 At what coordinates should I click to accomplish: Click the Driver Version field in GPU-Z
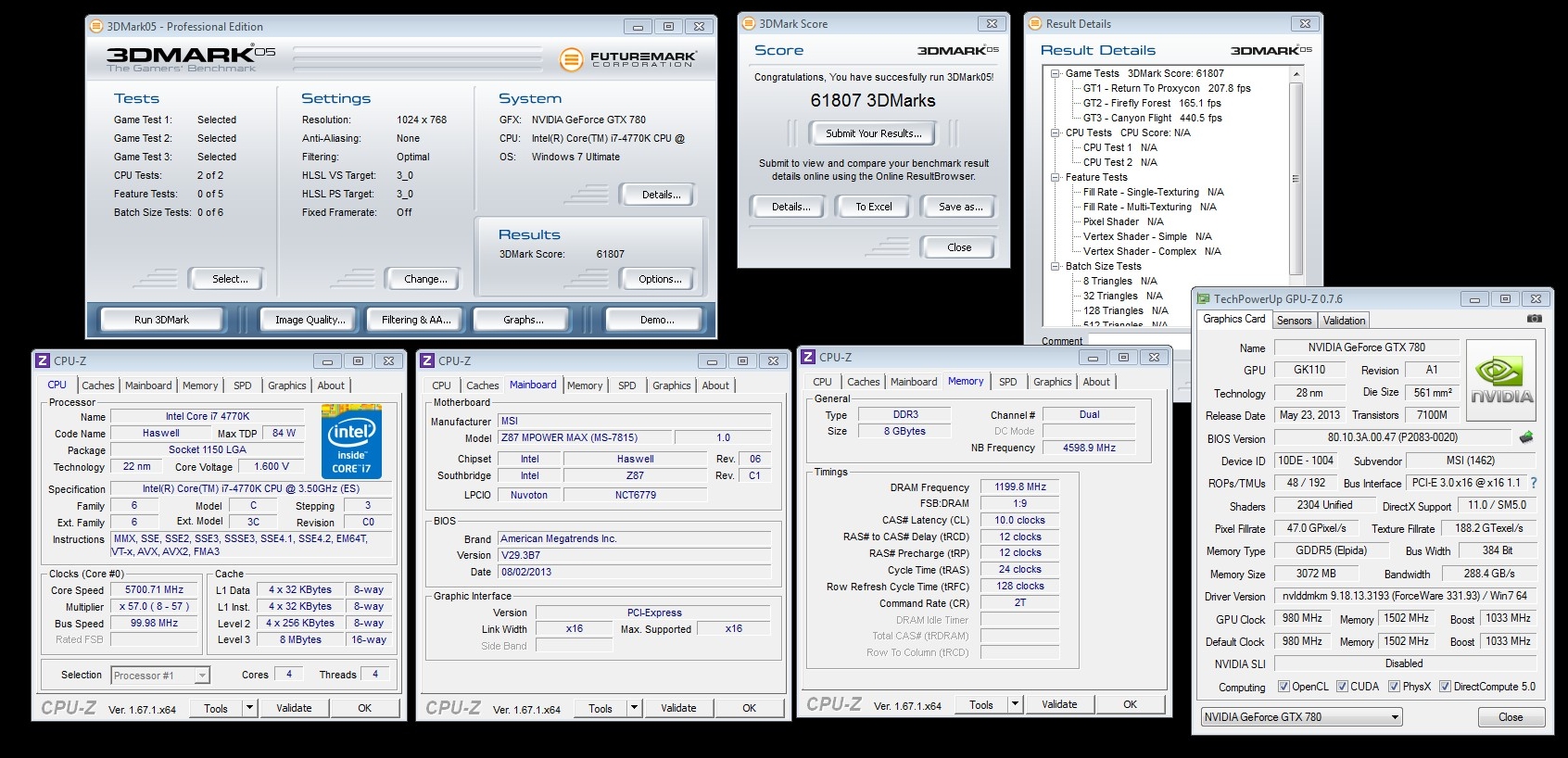[x=1404, y=596]
